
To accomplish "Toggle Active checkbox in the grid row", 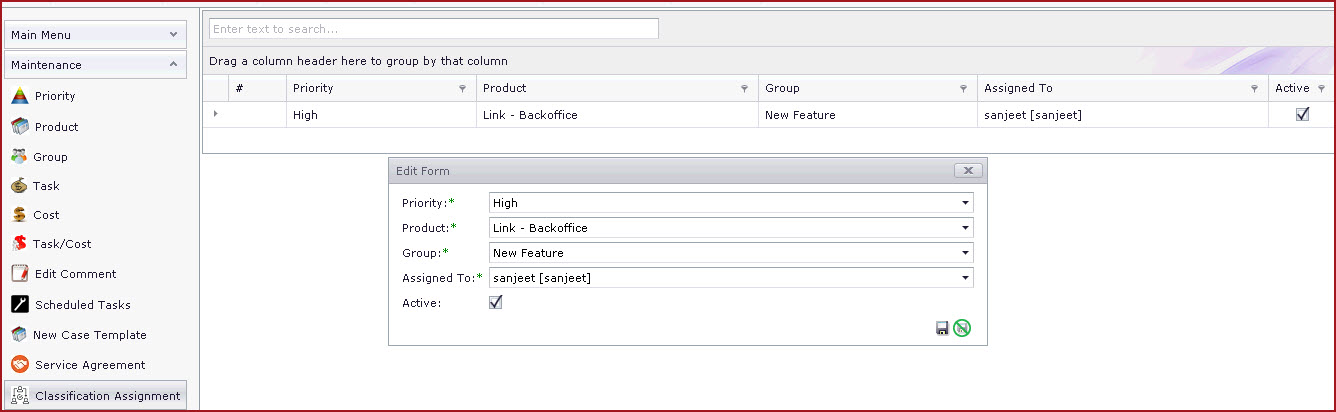I will [x=1302, y=115].
